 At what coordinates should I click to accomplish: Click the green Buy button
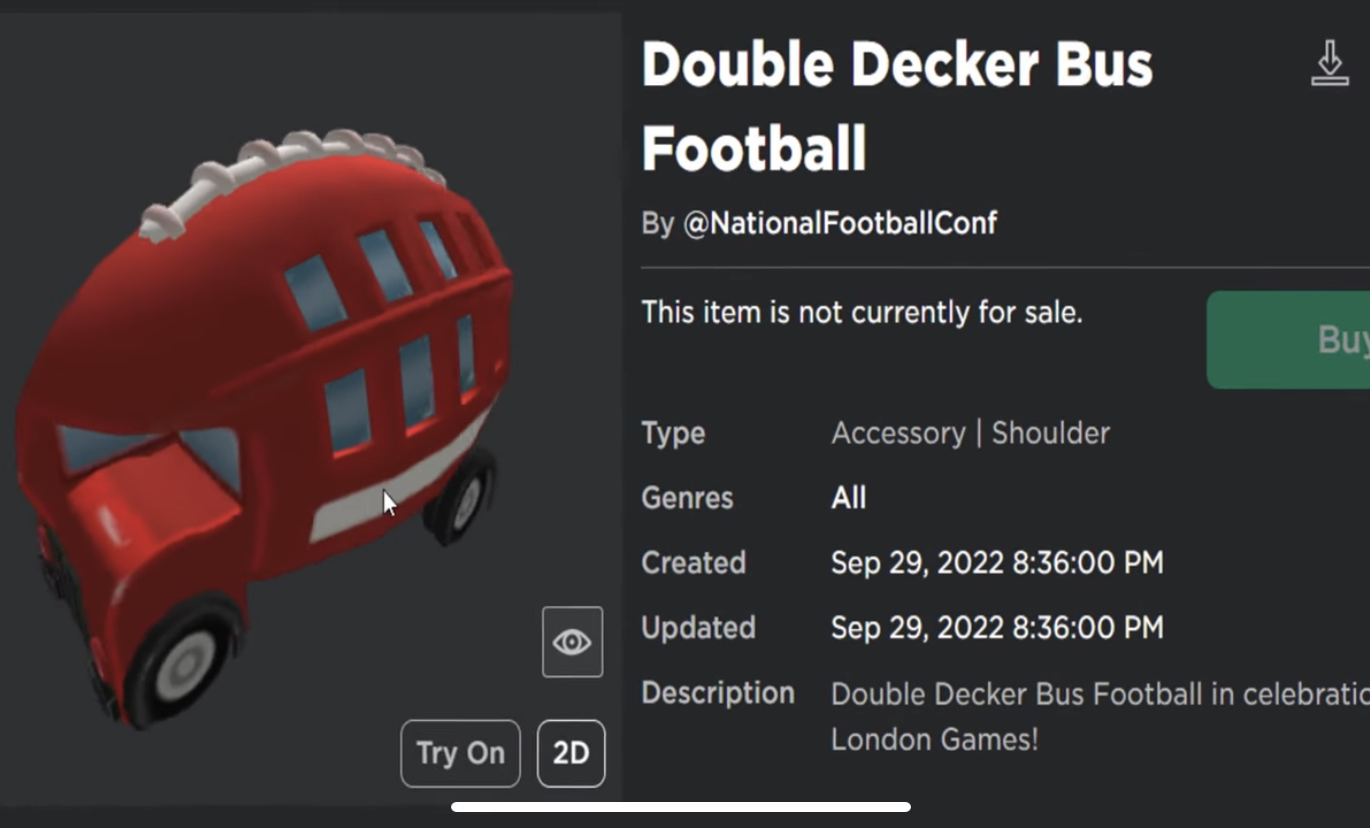pyautogui.click(x=1288, y=340)
